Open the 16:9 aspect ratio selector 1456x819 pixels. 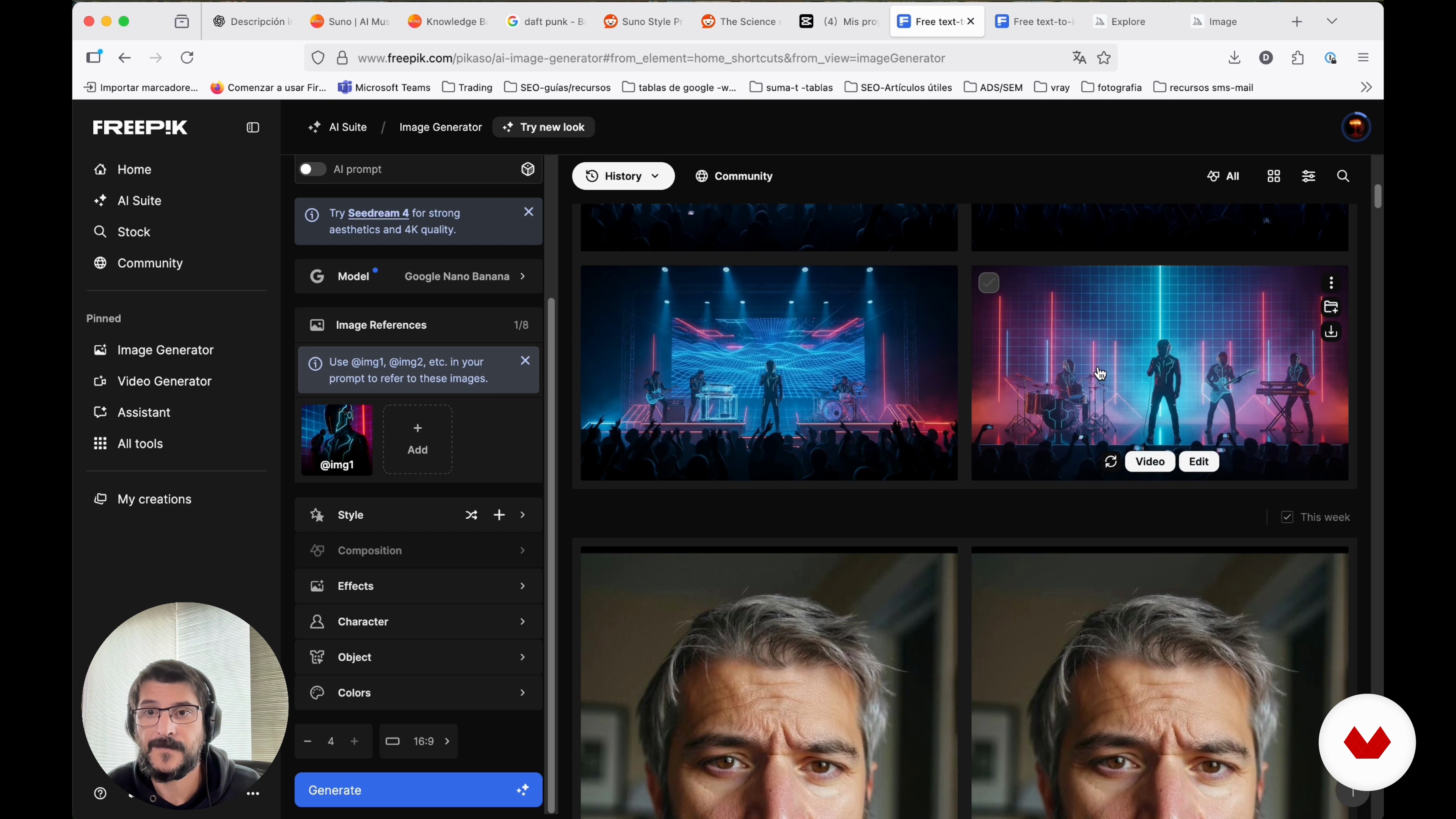coord(418,742)
